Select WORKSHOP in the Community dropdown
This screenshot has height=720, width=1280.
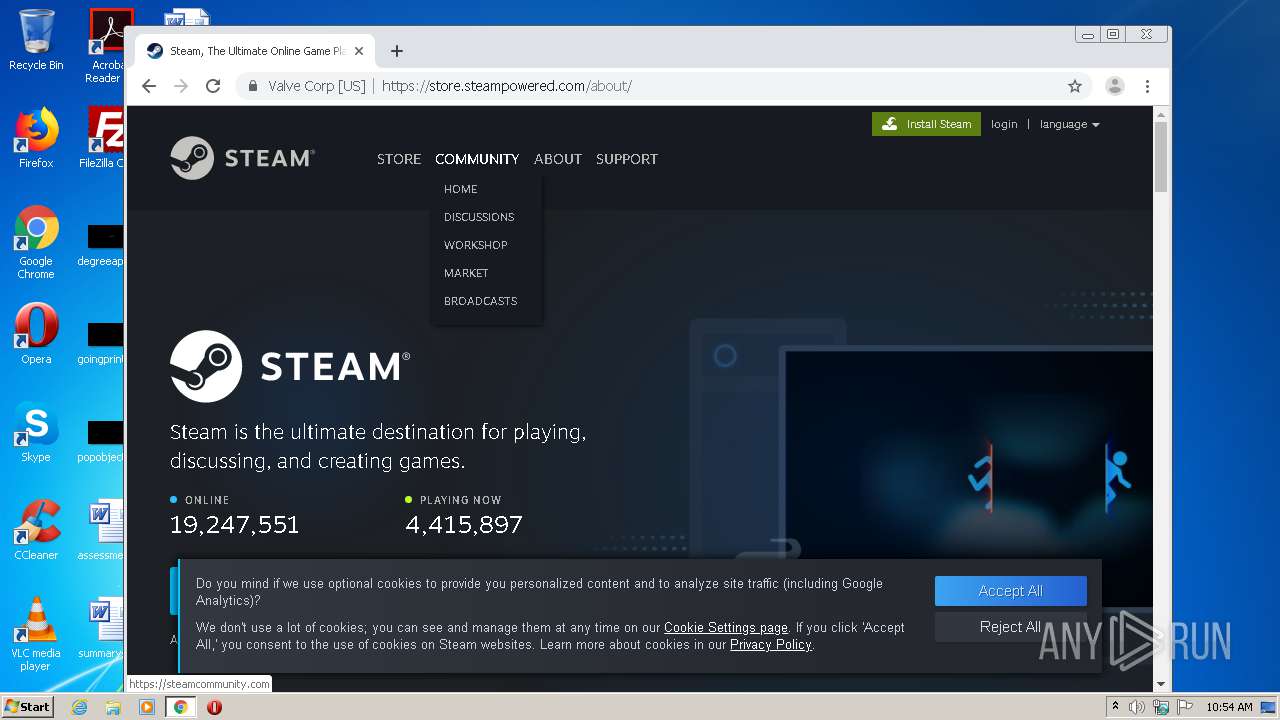point(476,245)
